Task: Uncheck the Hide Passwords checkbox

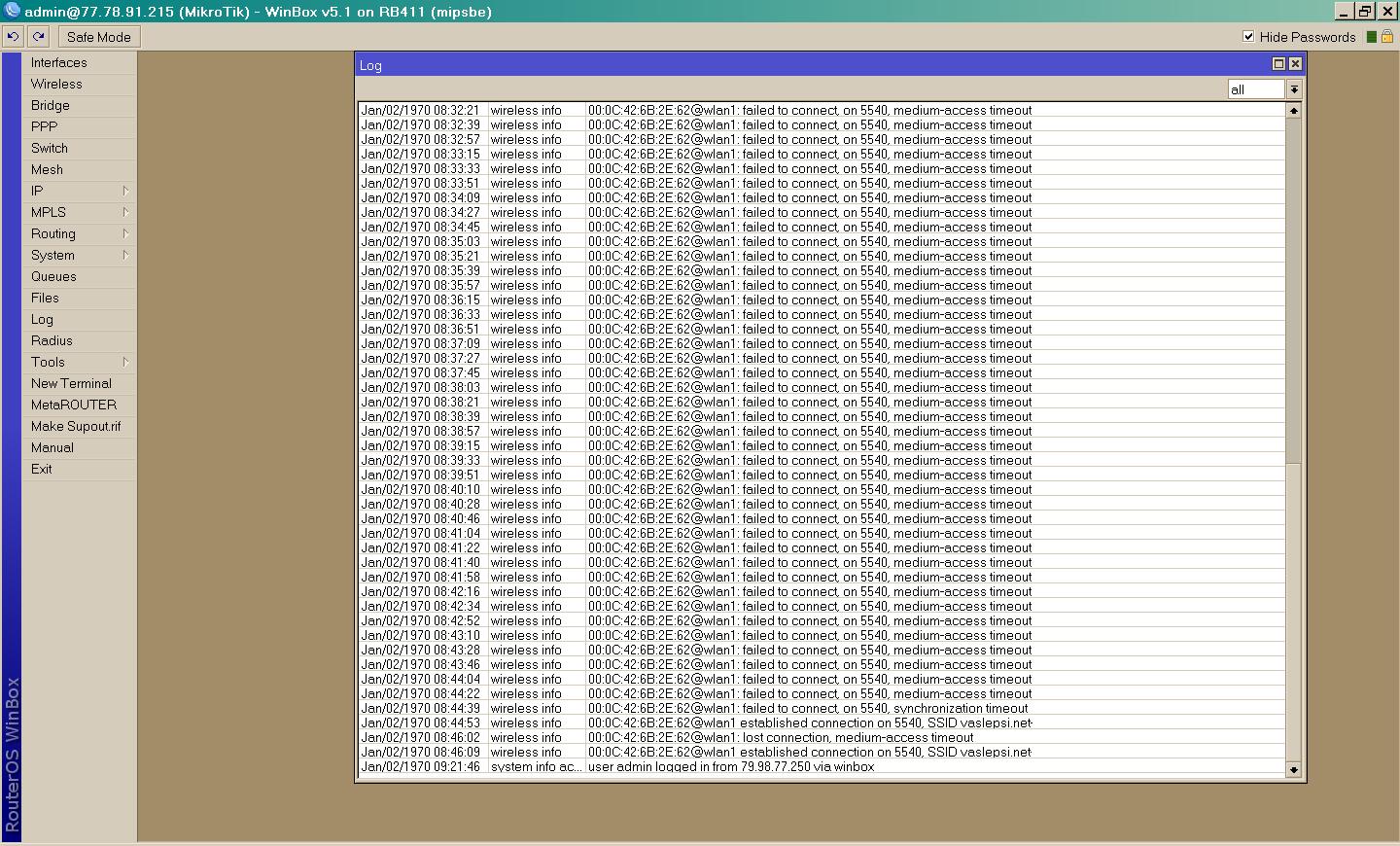Action: click(x=1248, y=37)
